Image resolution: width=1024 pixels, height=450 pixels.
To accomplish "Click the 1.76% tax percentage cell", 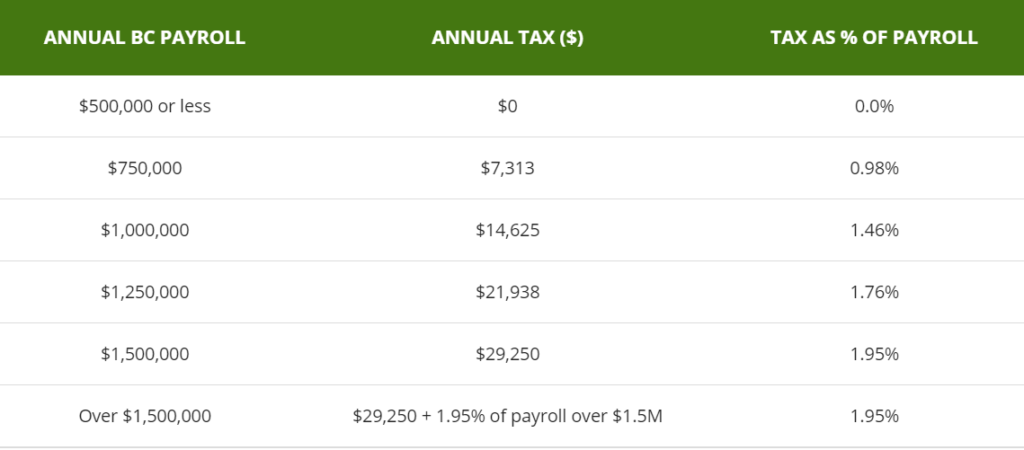I will click(874, 292).
